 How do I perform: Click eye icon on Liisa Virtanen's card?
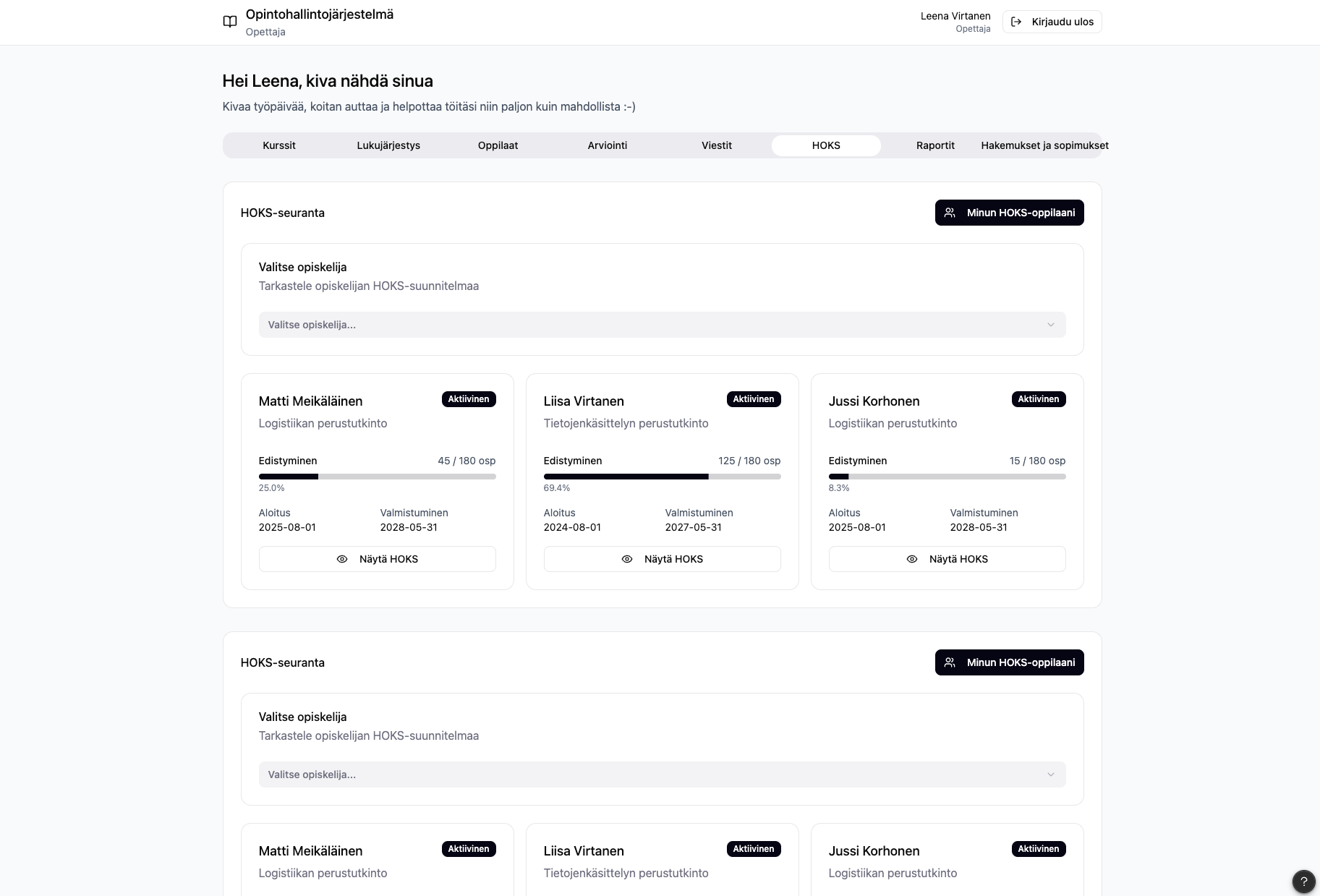pyautogui.click(x=627, y=559)
